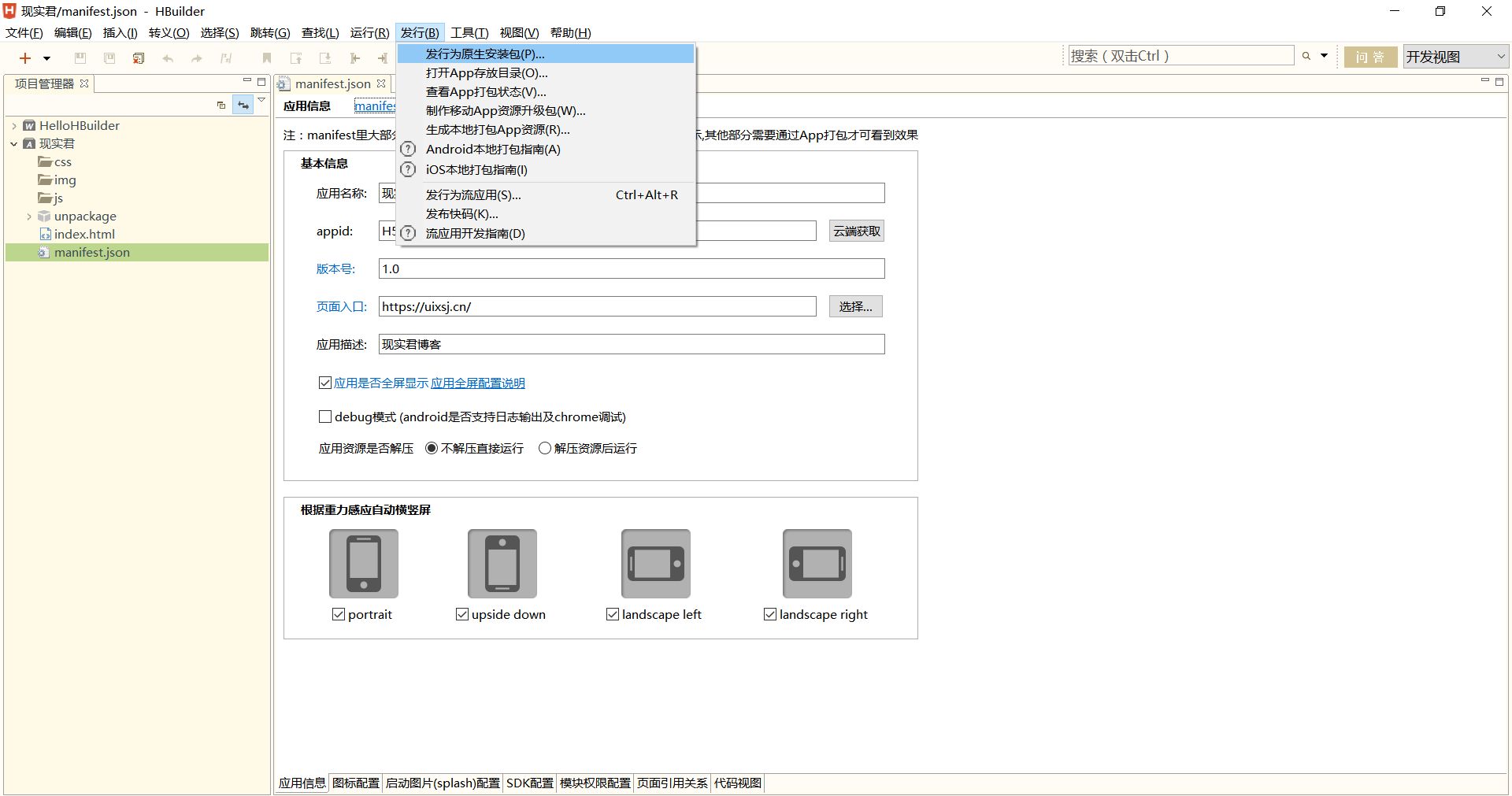
Task: Click the Undo arrow icon
Action: click(168, 58)
